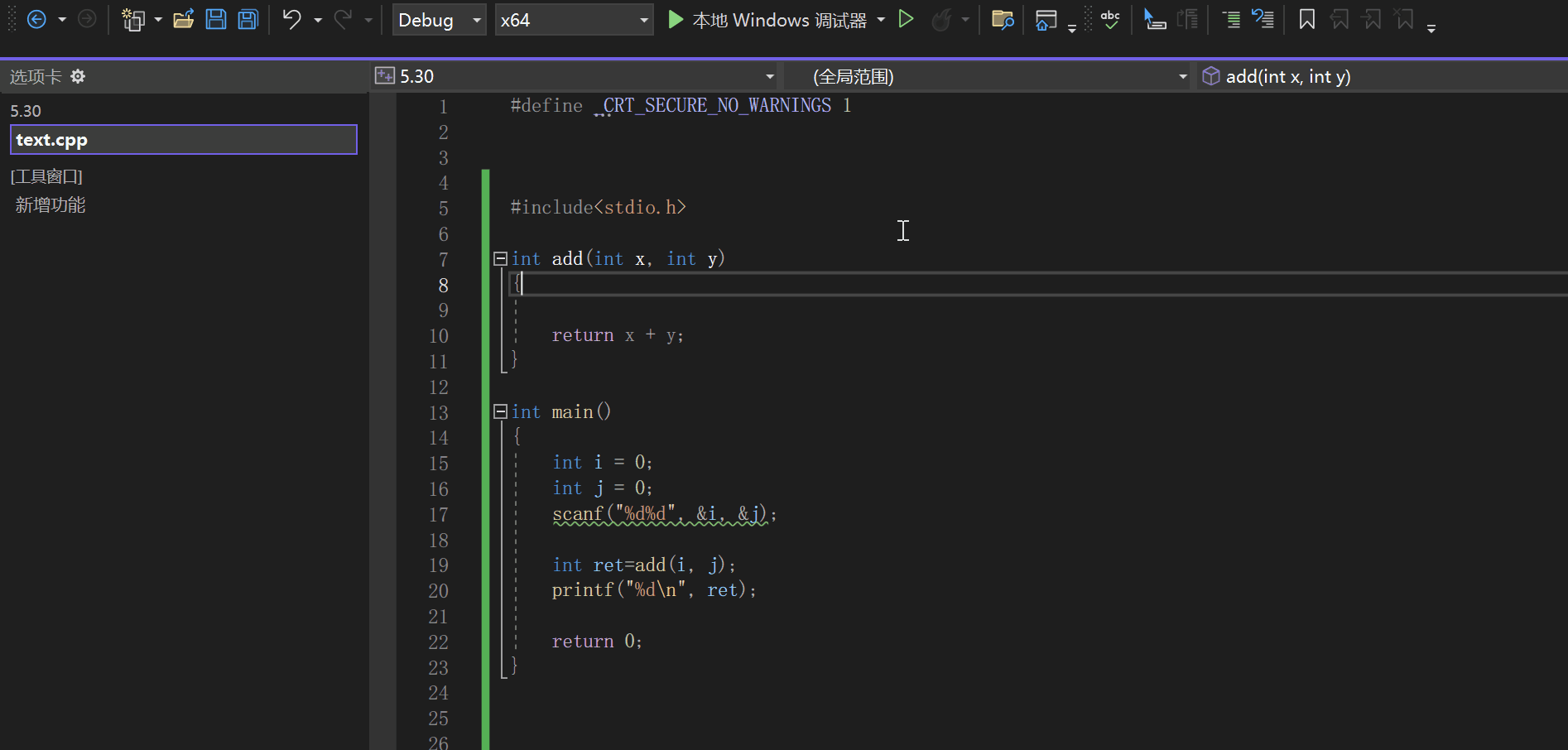The image size is (1568, 750).
Task: Click the 'int ret=add(i, j);' line
Action: pos(644,565)
